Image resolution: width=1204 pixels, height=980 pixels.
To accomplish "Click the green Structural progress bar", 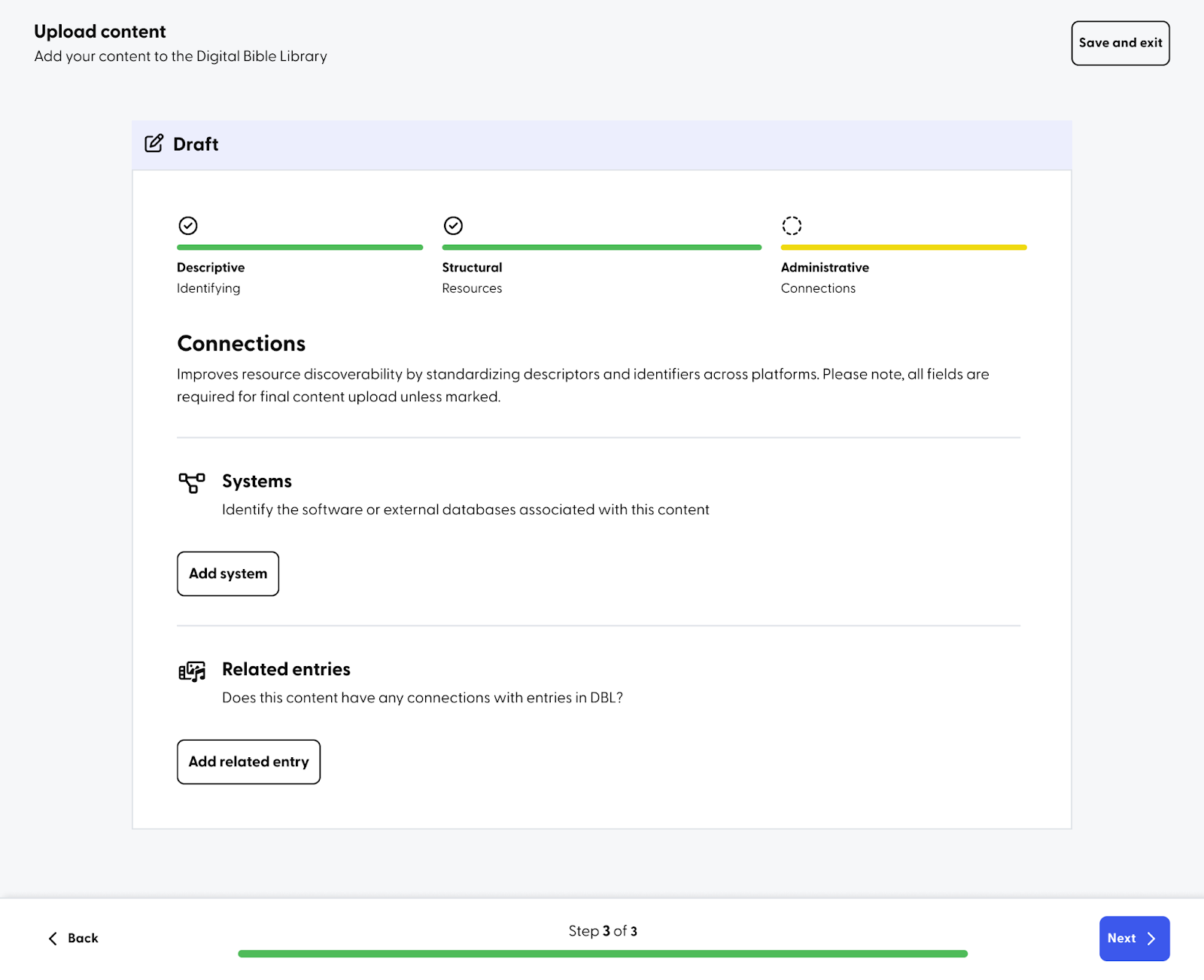I will [x=602, y=248].
